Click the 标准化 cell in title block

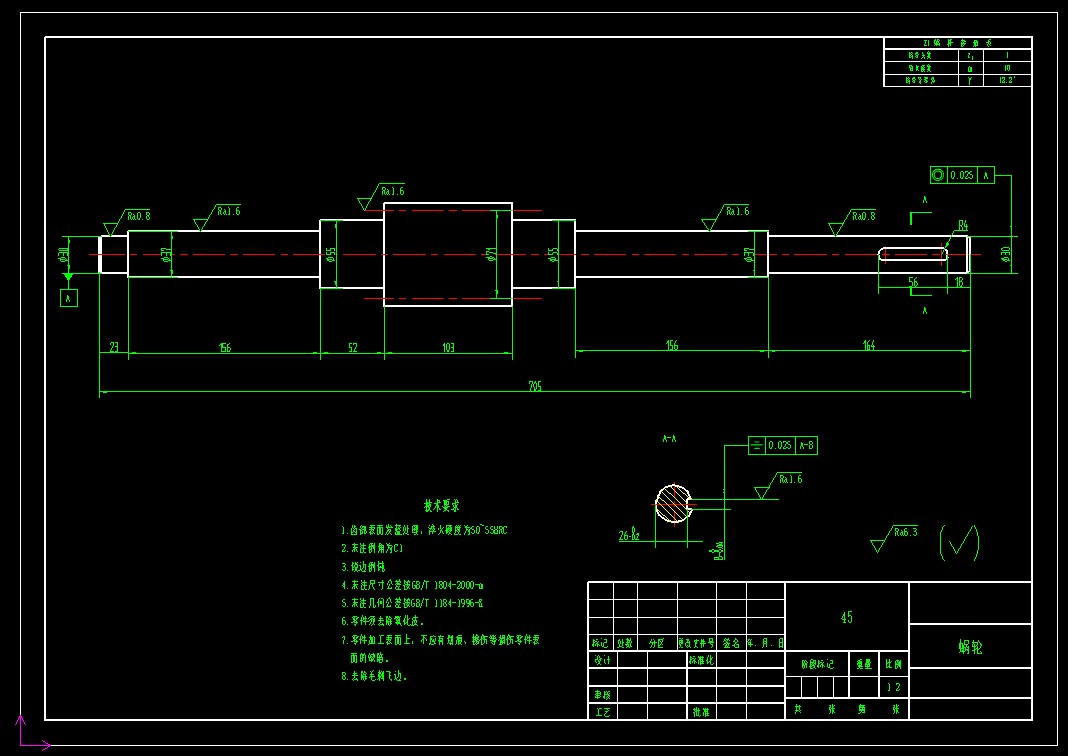(x=702, y=660)
